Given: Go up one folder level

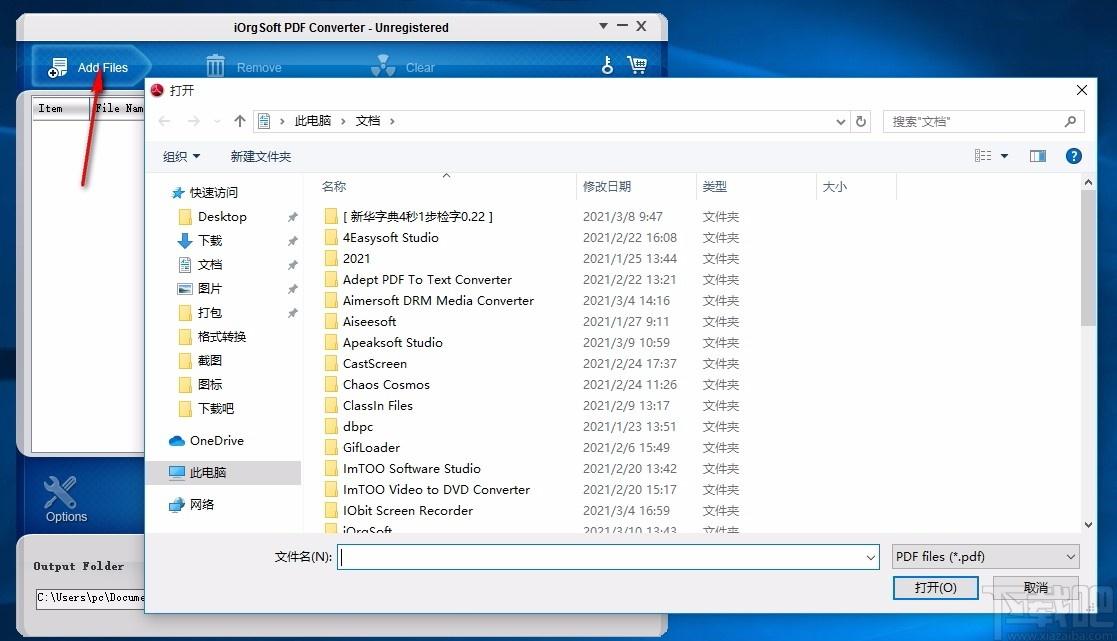Looking at the screenshot, I should coord(240,121).
